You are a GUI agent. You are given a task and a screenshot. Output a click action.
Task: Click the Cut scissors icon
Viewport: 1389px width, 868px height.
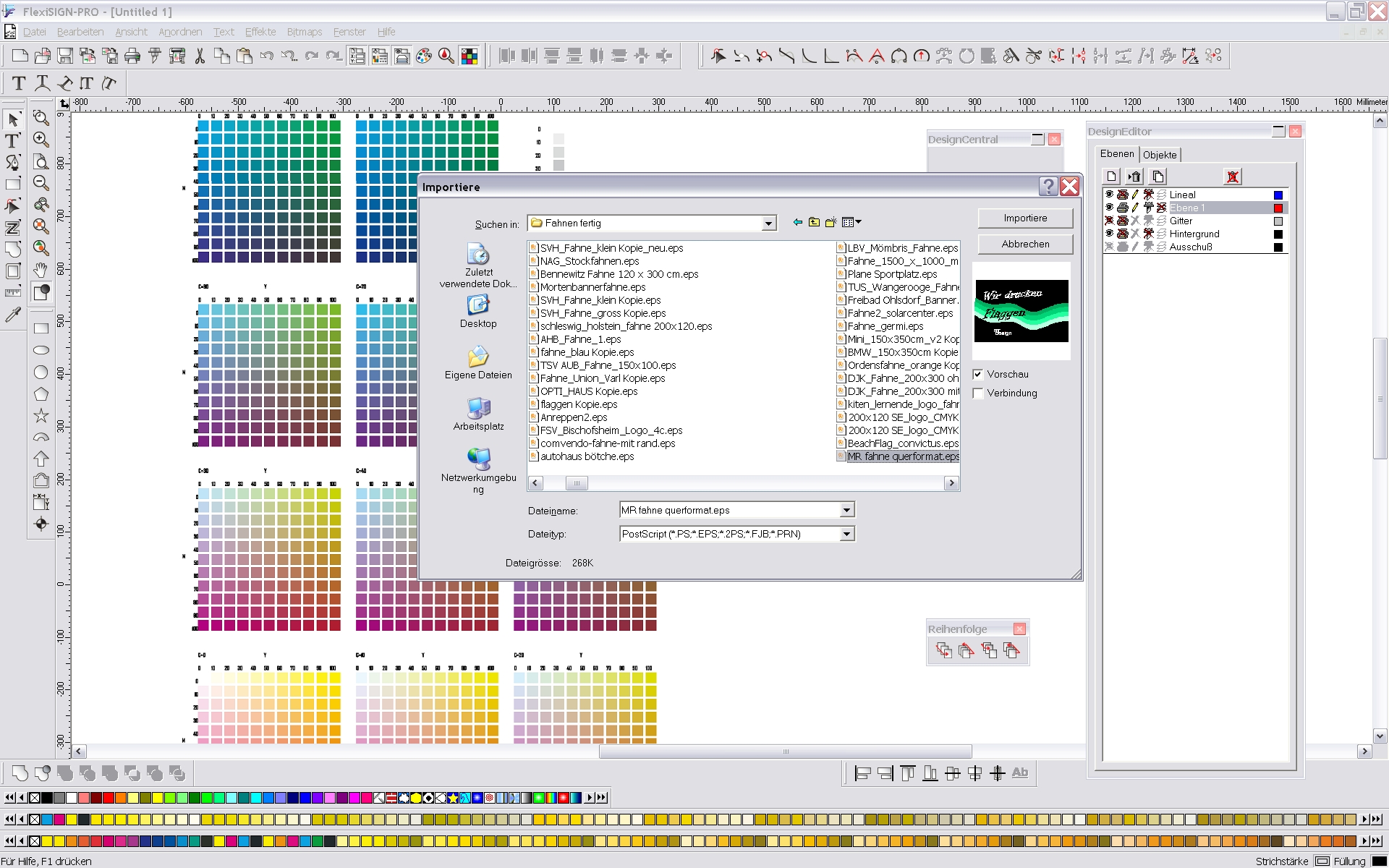click(200, 56)
